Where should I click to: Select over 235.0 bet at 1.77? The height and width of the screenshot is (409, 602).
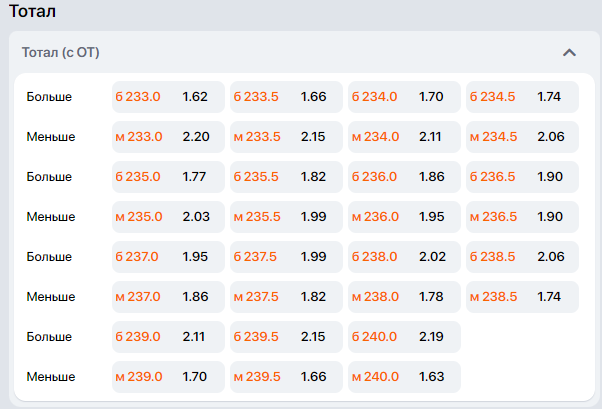(168, 177)
